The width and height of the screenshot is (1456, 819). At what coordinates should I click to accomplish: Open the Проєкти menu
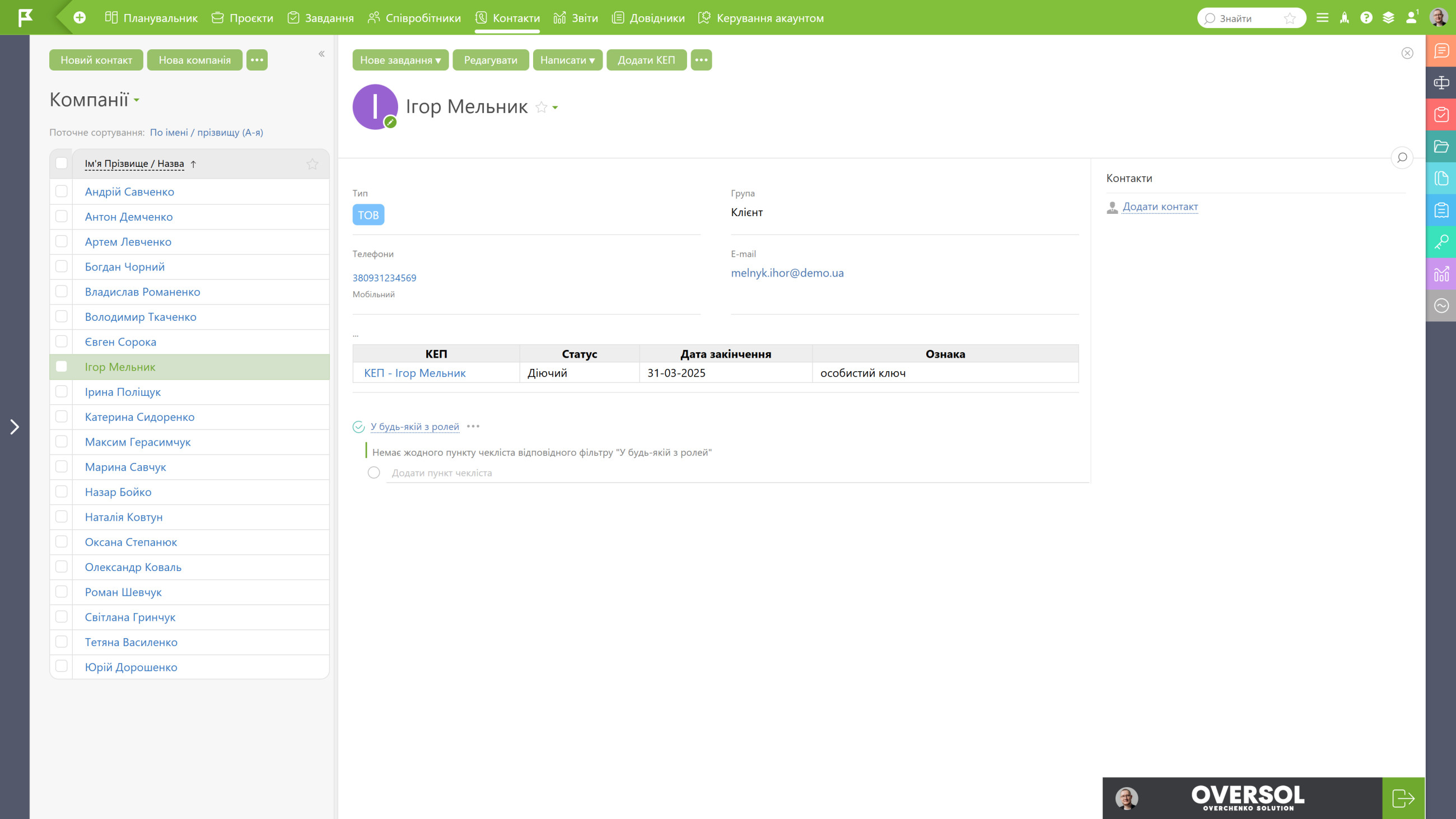point(242,18)
